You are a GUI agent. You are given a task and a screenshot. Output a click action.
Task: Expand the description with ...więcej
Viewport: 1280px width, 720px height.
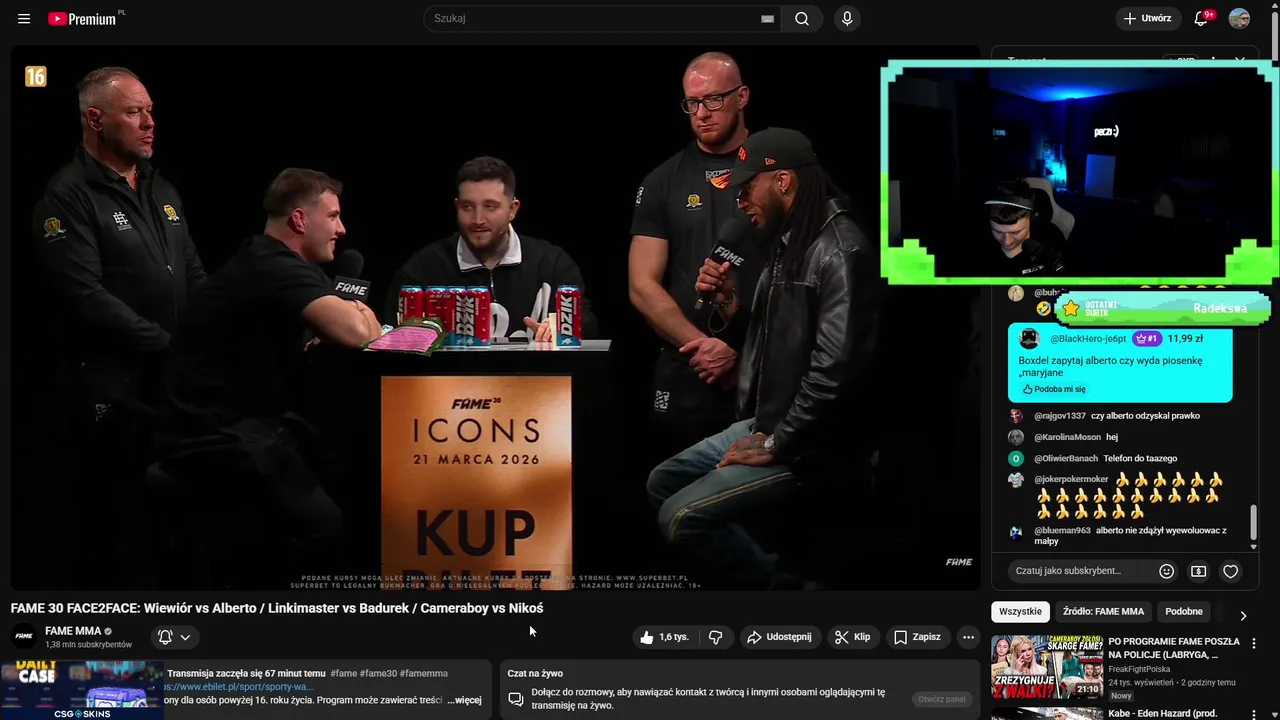point(464,700)
